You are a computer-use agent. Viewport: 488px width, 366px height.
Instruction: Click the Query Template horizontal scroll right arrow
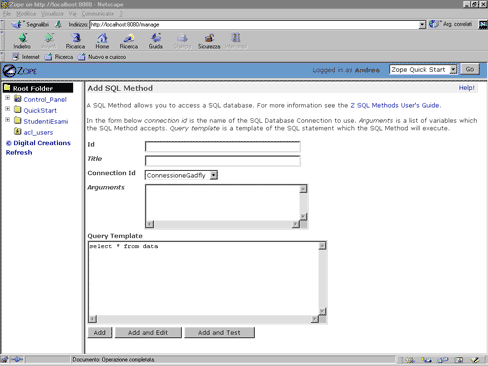point(315,319)
